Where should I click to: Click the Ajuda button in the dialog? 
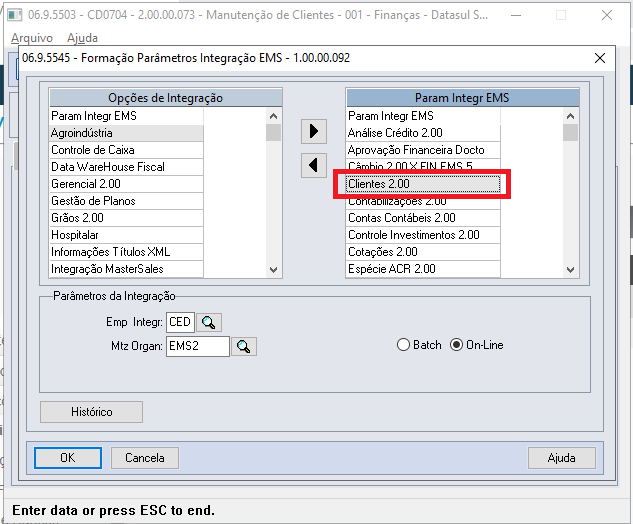point(562,458)
